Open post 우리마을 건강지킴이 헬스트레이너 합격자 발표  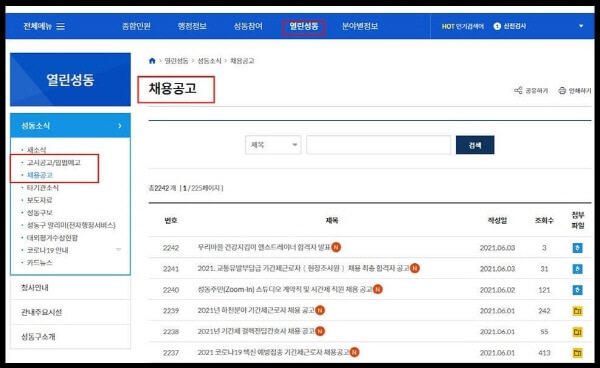264,248
